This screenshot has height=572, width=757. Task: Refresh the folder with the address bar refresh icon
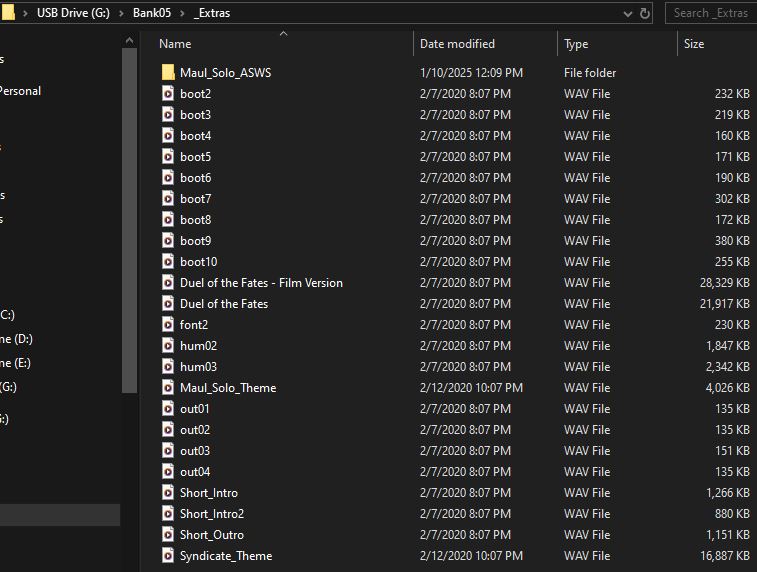(645, 13)
